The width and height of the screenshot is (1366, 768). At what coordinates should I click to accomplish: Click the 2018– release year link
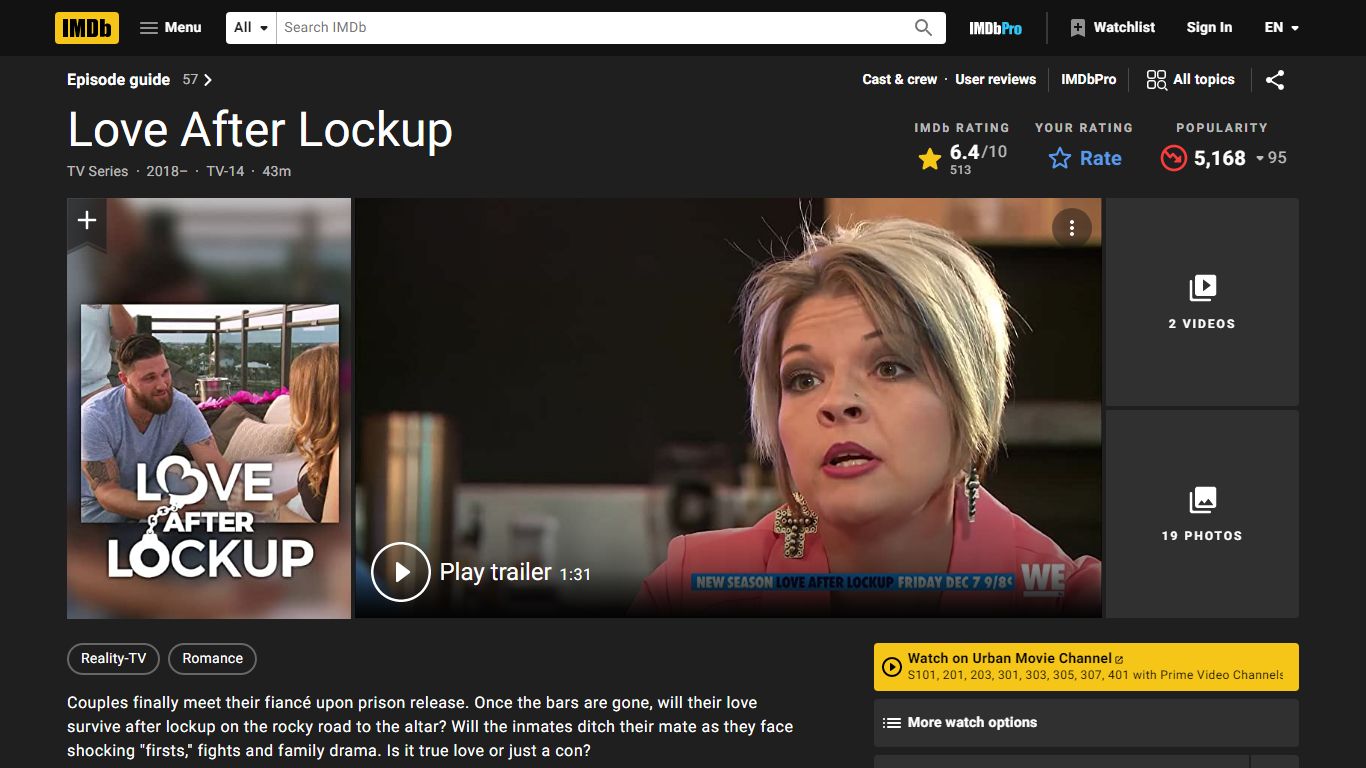[167, 171]
